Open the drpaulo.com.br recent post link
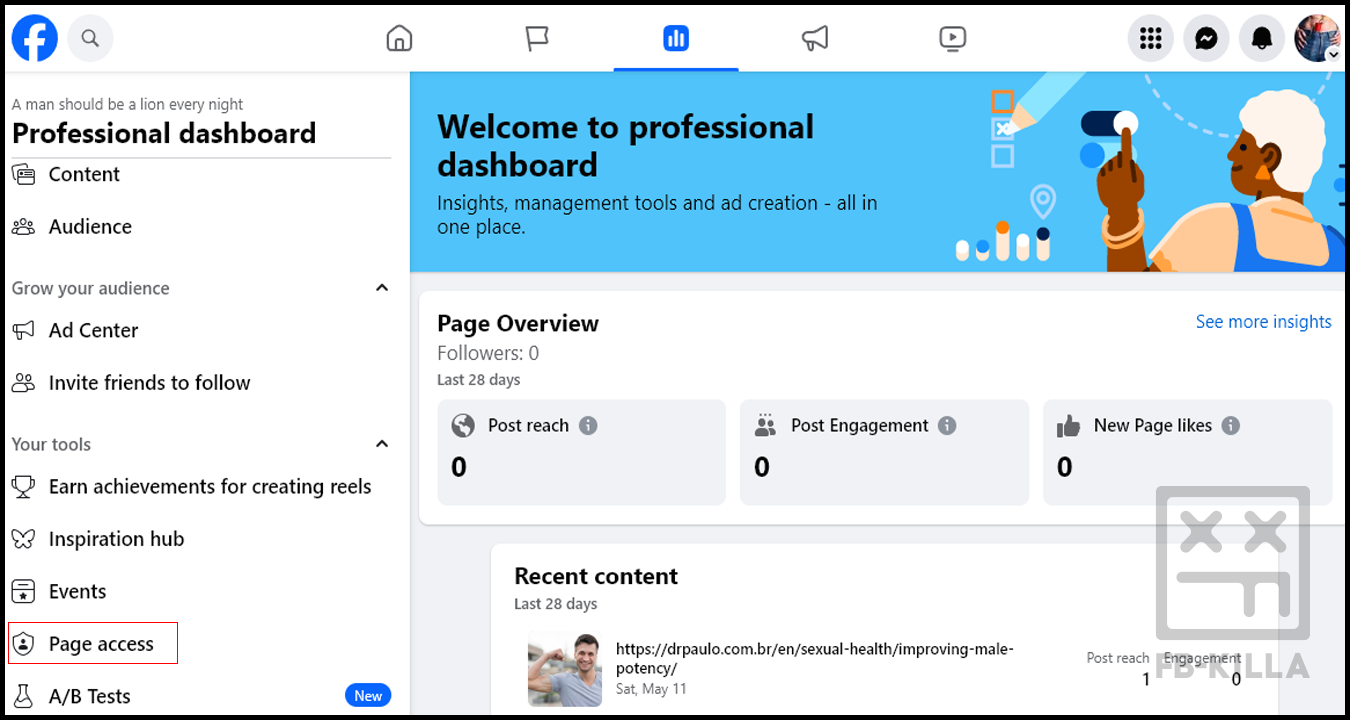Viewport: 1350px width, 720px height. pyautogui.click(x=814, y=658)
